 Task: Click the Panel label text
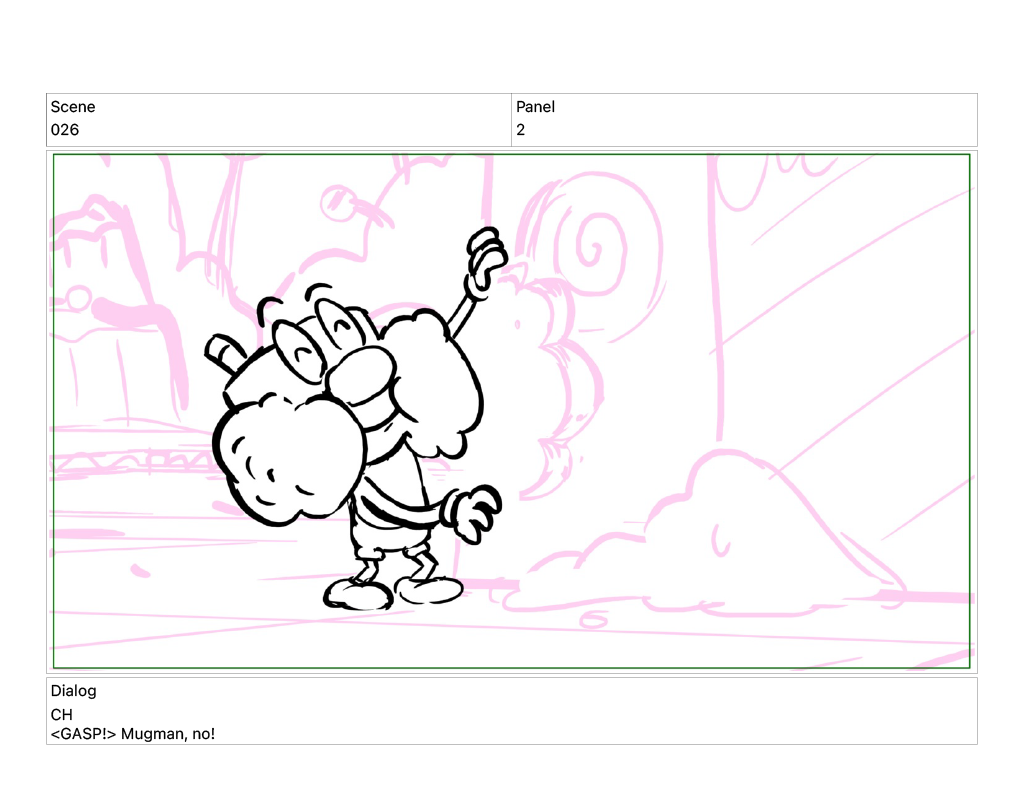tap(535, 107)
